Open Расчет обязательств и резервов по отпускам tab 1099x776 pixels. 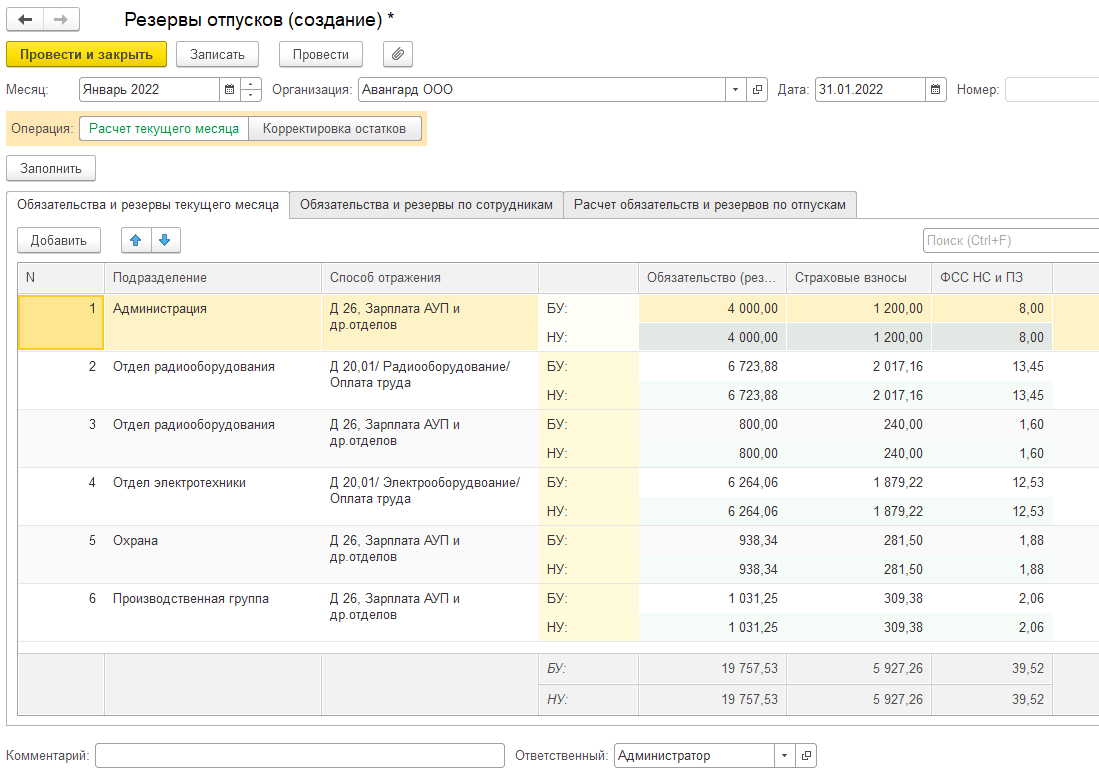710,205
